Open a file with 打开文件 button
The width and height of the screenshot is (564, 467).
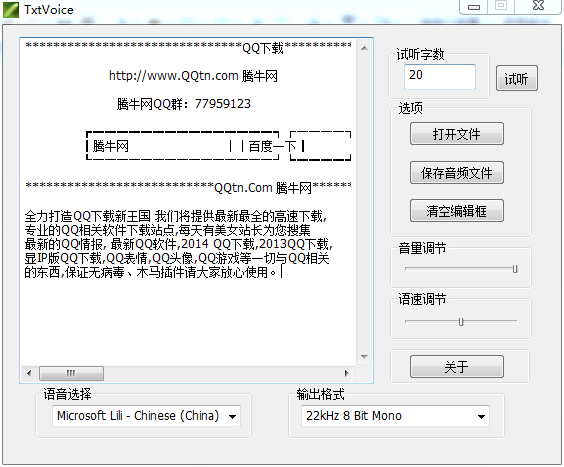click(456, 134)
